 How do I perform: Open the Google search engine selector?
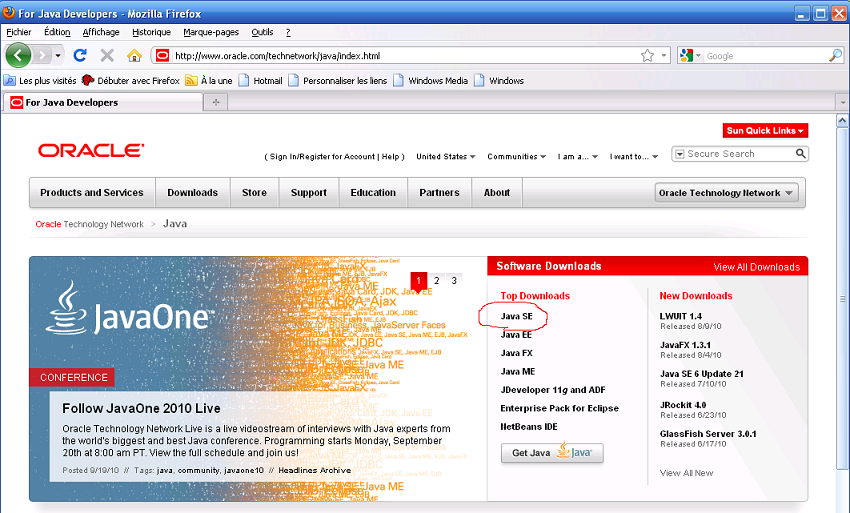pyautogui.click(x=690, y=55)
